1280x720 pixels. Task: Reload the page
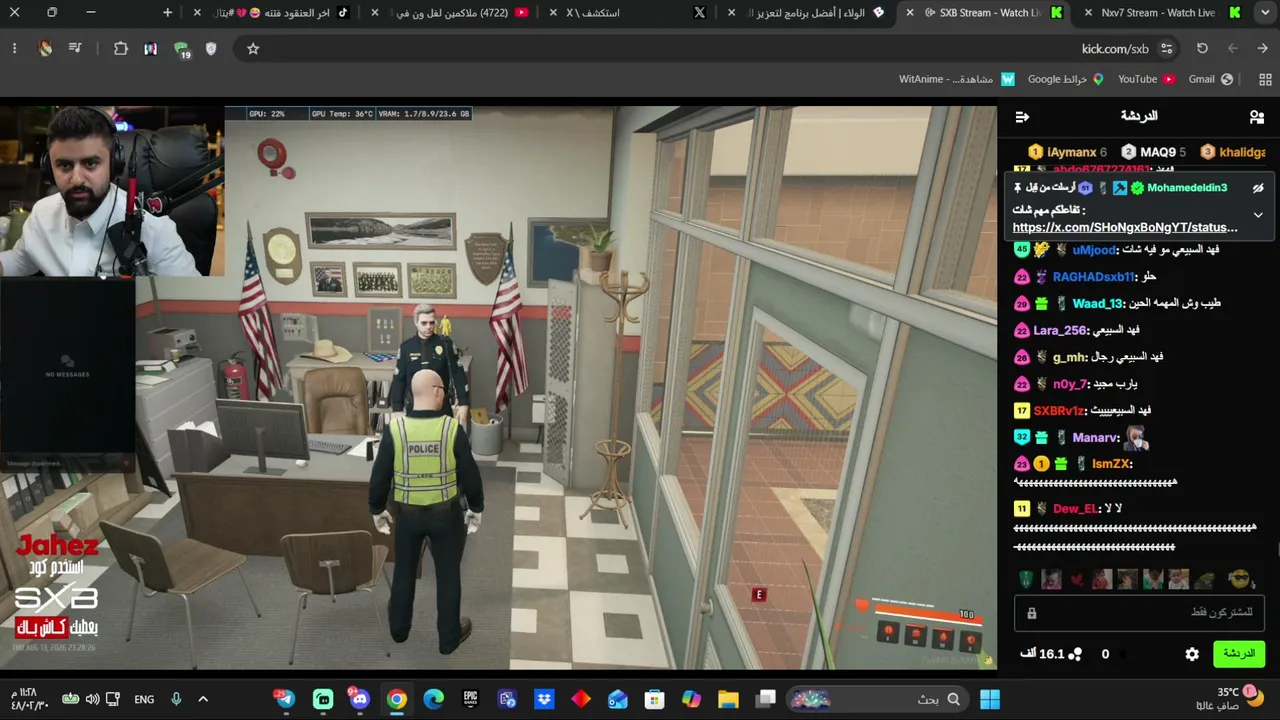tap(1202, 49)
